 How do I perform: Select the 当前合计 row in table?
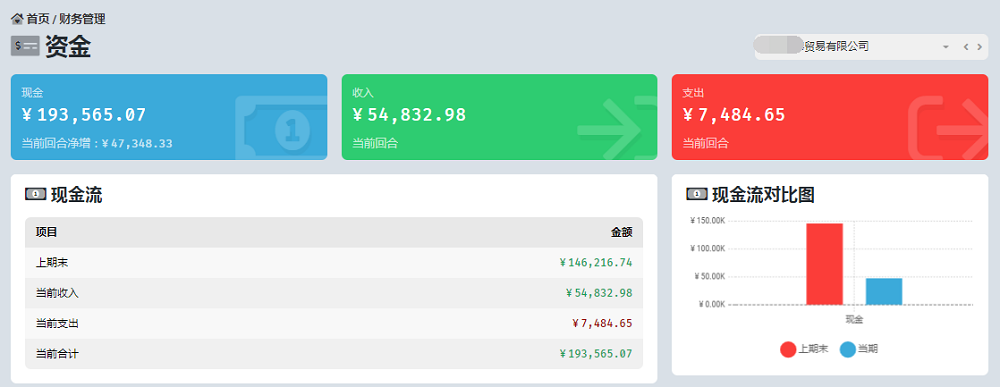coord(334,354)
